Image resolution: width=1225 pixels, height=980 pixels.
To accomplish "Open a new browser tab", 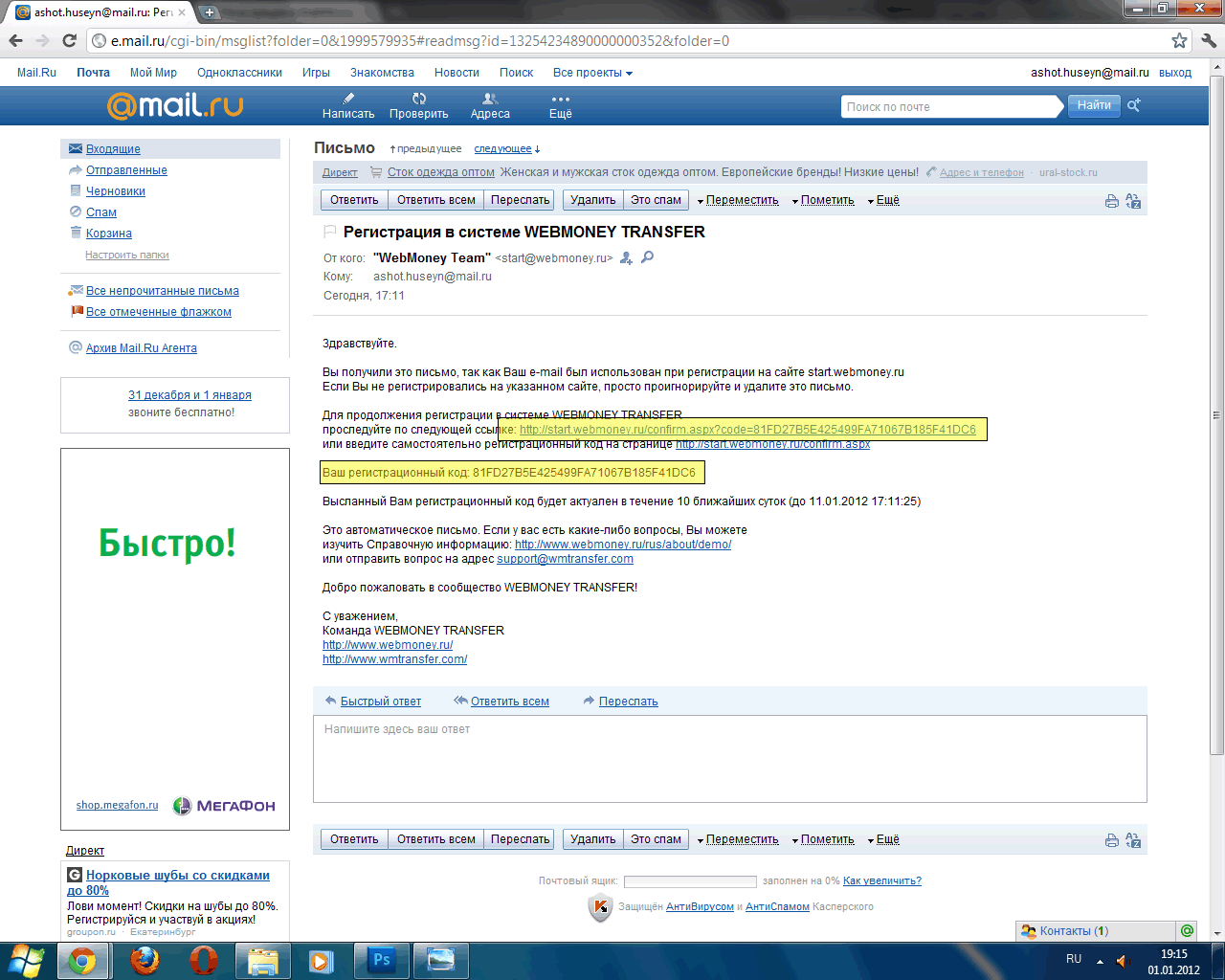I will click(x=210, y=12).
